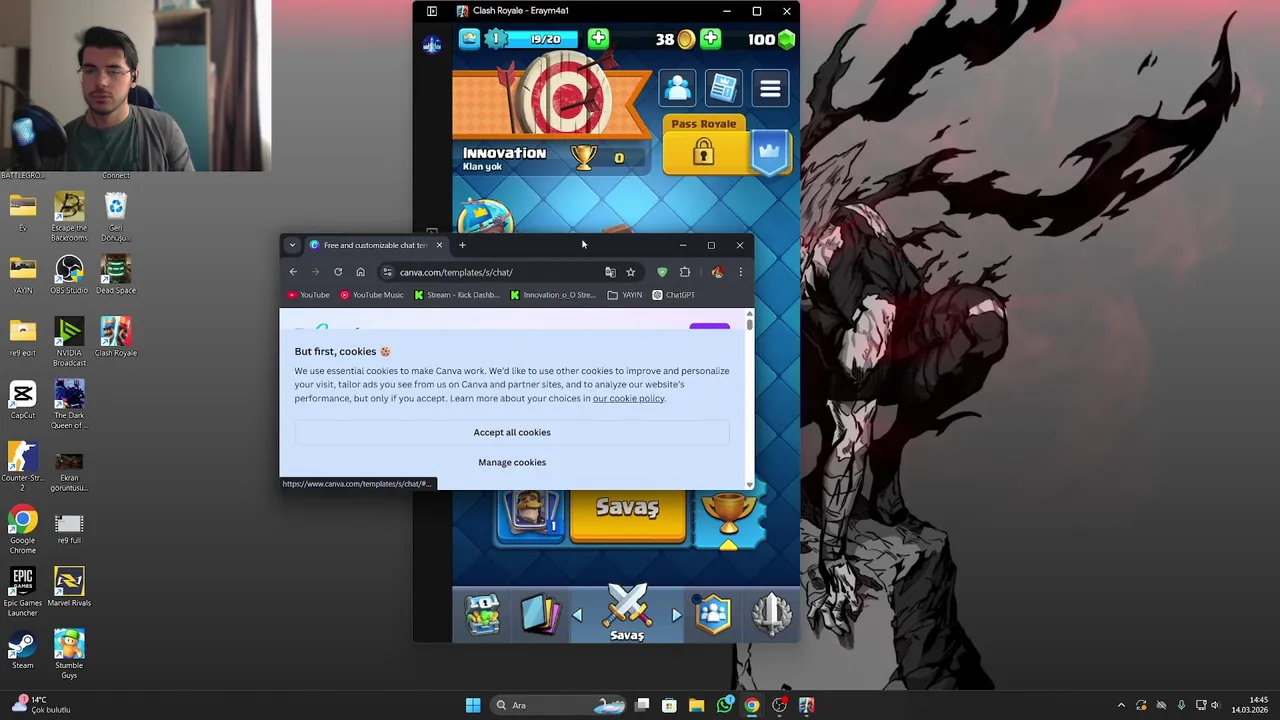
Task: Open Marvel Rivals desktop shortcut
Action: click(69, 587)
